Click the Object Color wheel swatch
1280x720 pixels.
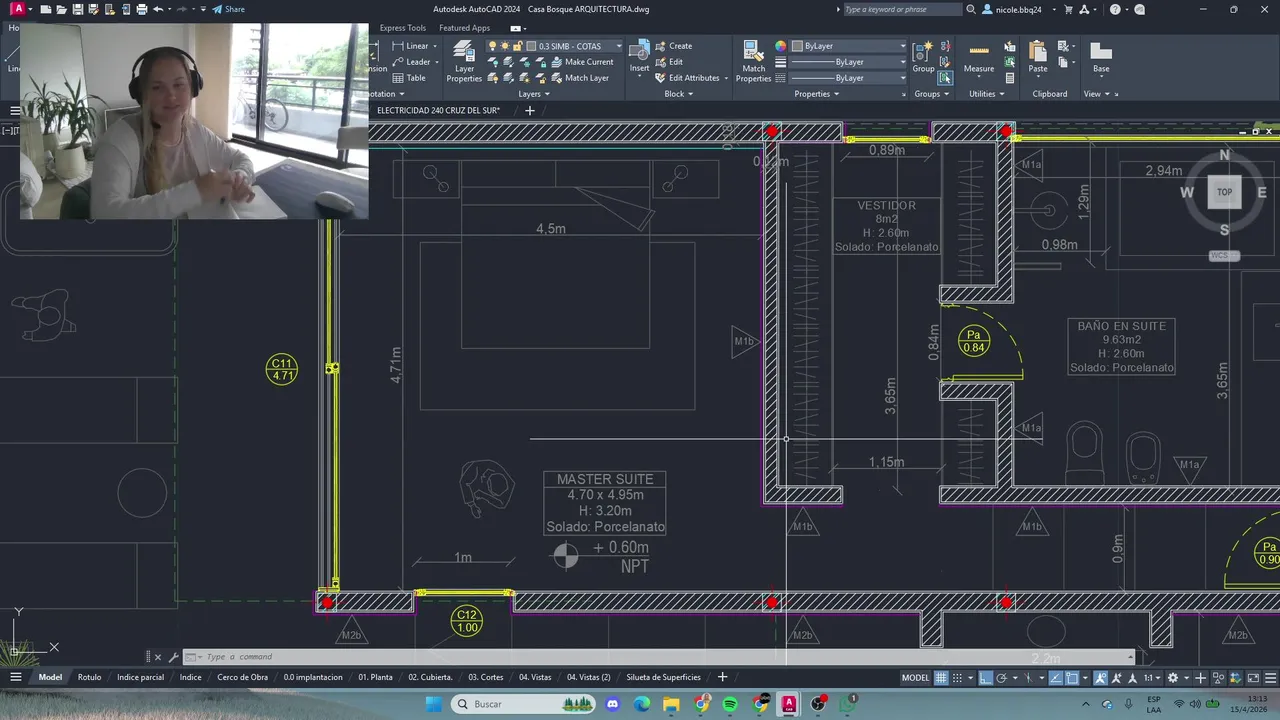[x=780, y=46]
